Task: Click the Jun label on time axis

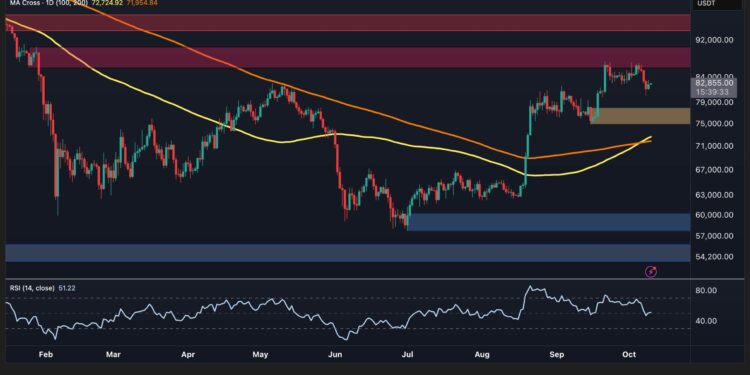Action: pyautogui.click(x=336, y=355)
